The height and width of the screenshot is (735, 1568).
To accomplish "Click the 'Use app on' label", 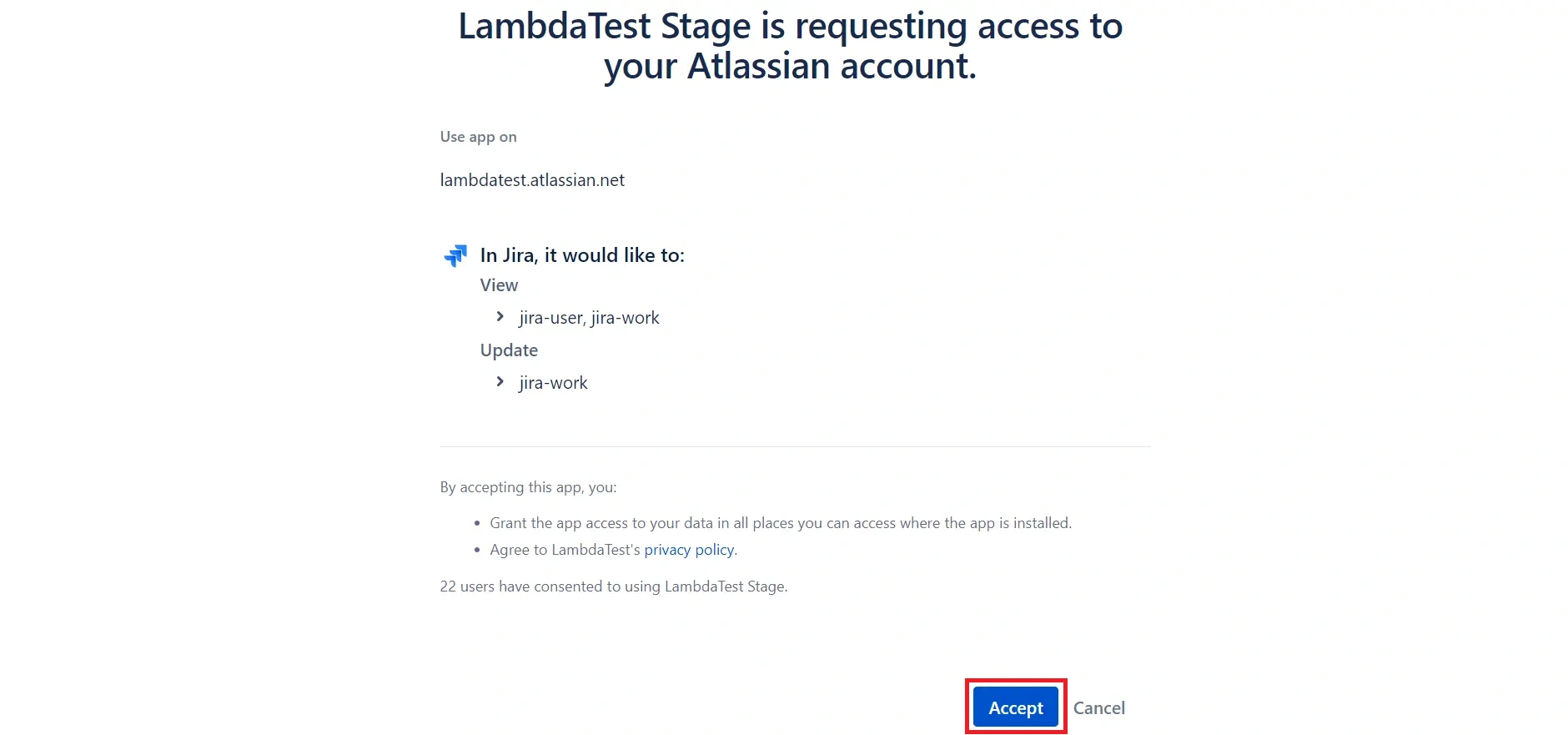I will (478, 137).
